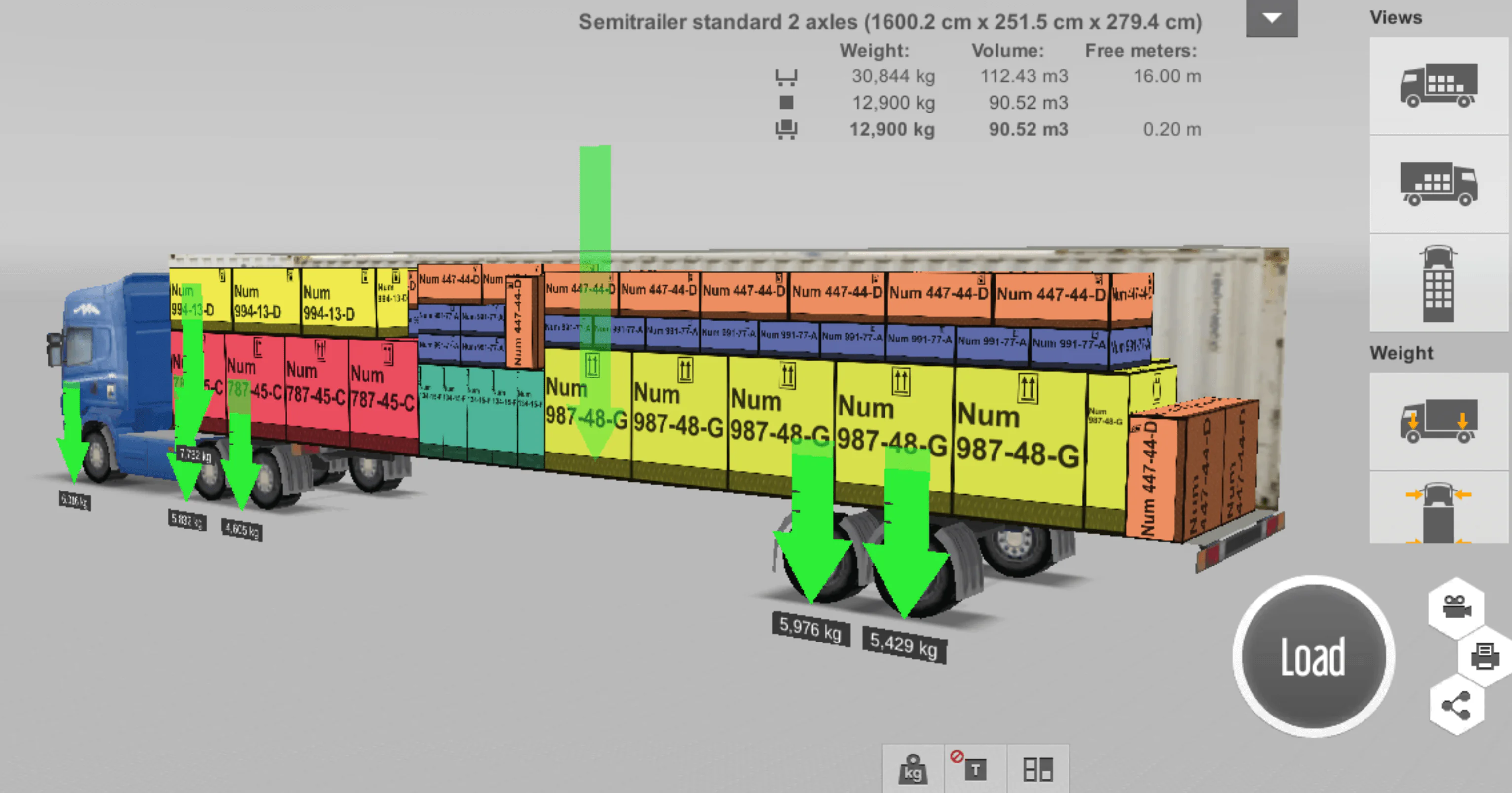Select the right side truck view
The width and height of the screenshot is (1512, 793).
(1438, 184)
